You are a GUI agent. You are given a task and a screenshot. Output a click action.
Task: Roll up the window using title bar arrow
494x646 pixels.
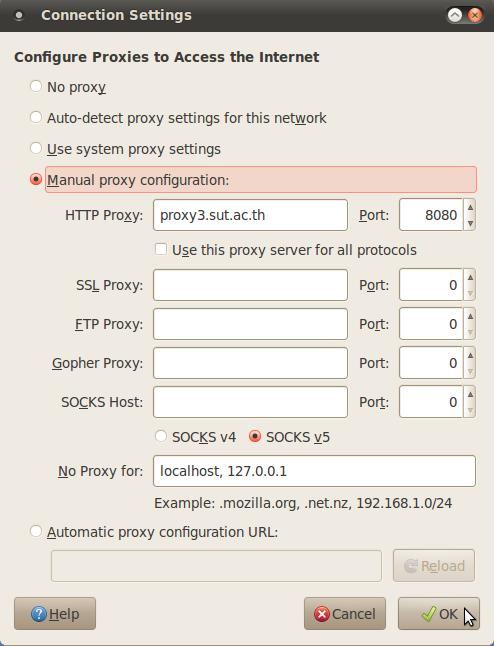click(x=455, y=16)
